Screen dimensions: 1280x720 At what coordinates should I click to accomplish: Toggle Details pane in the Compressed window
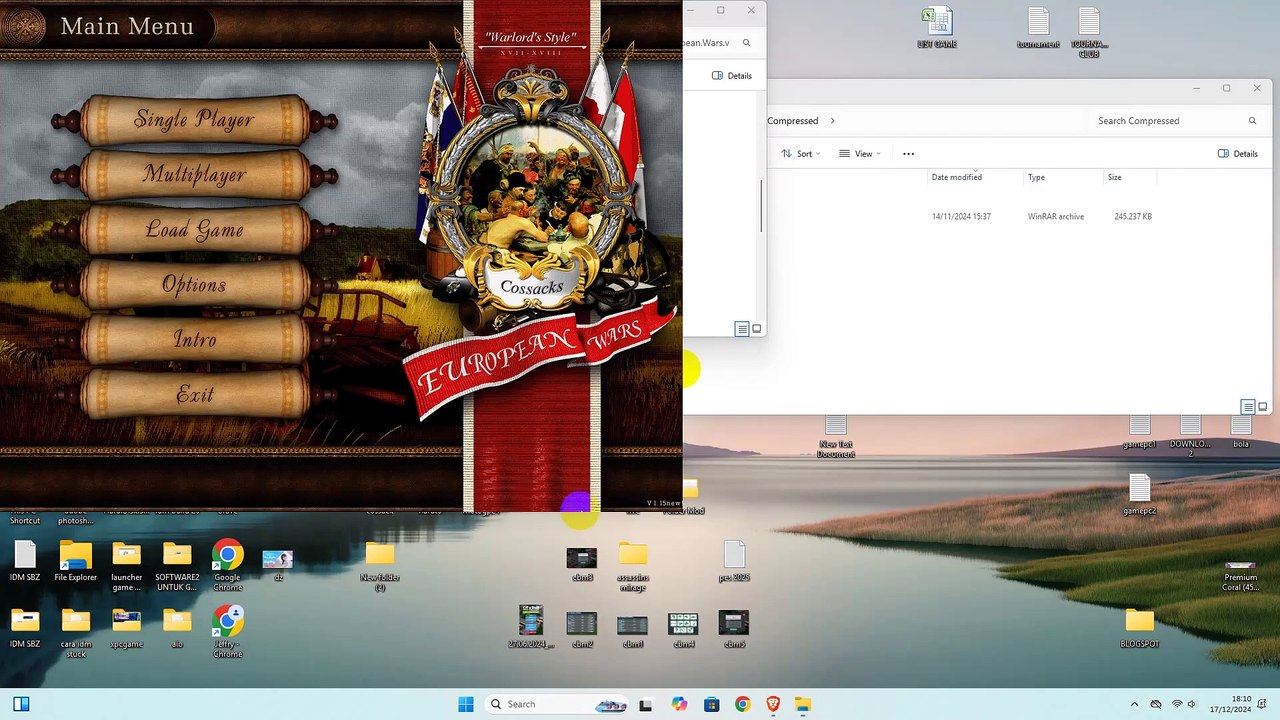pyautogui.click(x=1238, y=154)
